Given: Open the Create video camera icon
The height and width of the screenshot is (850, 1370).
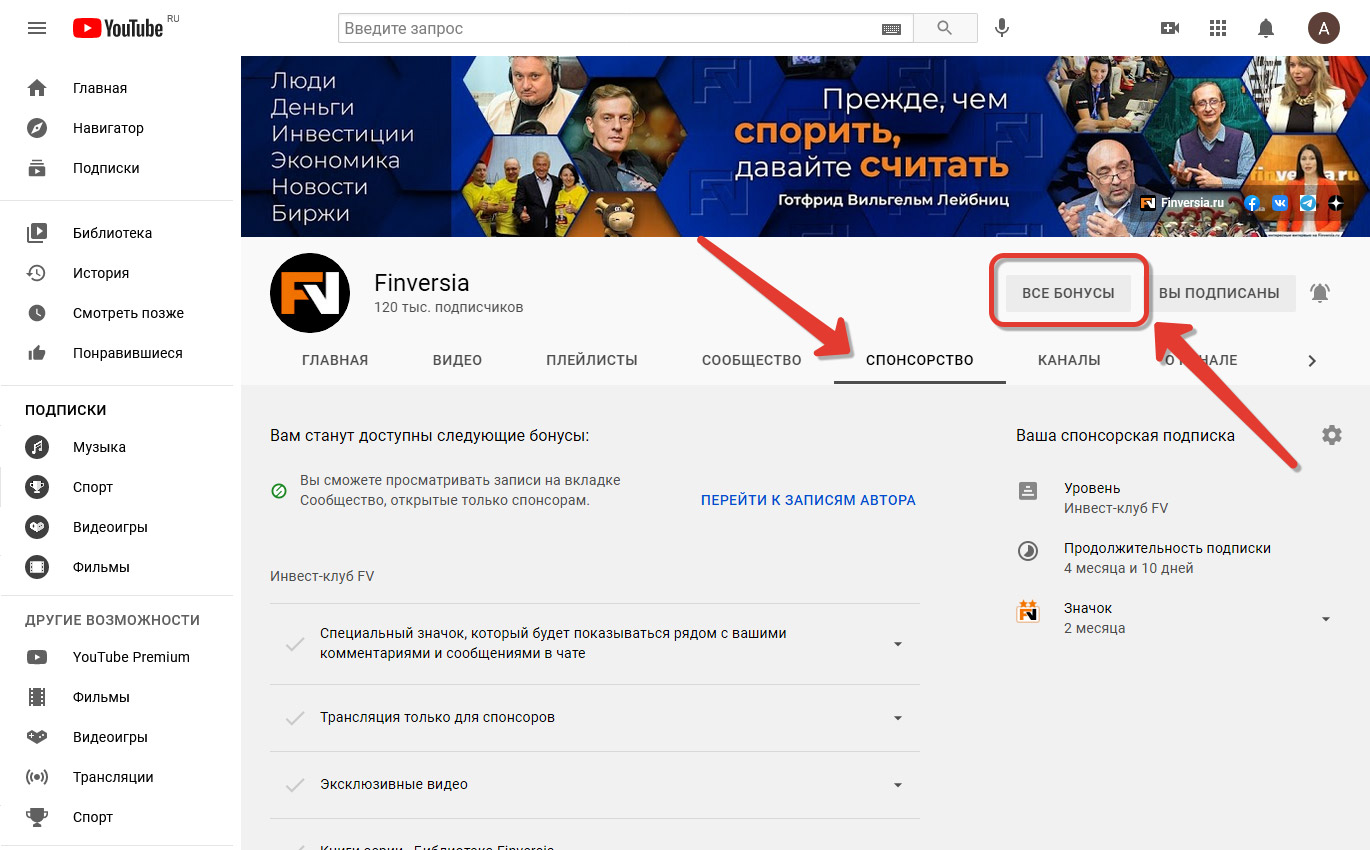Looking at the screenshot, I should coord(1170,28).
